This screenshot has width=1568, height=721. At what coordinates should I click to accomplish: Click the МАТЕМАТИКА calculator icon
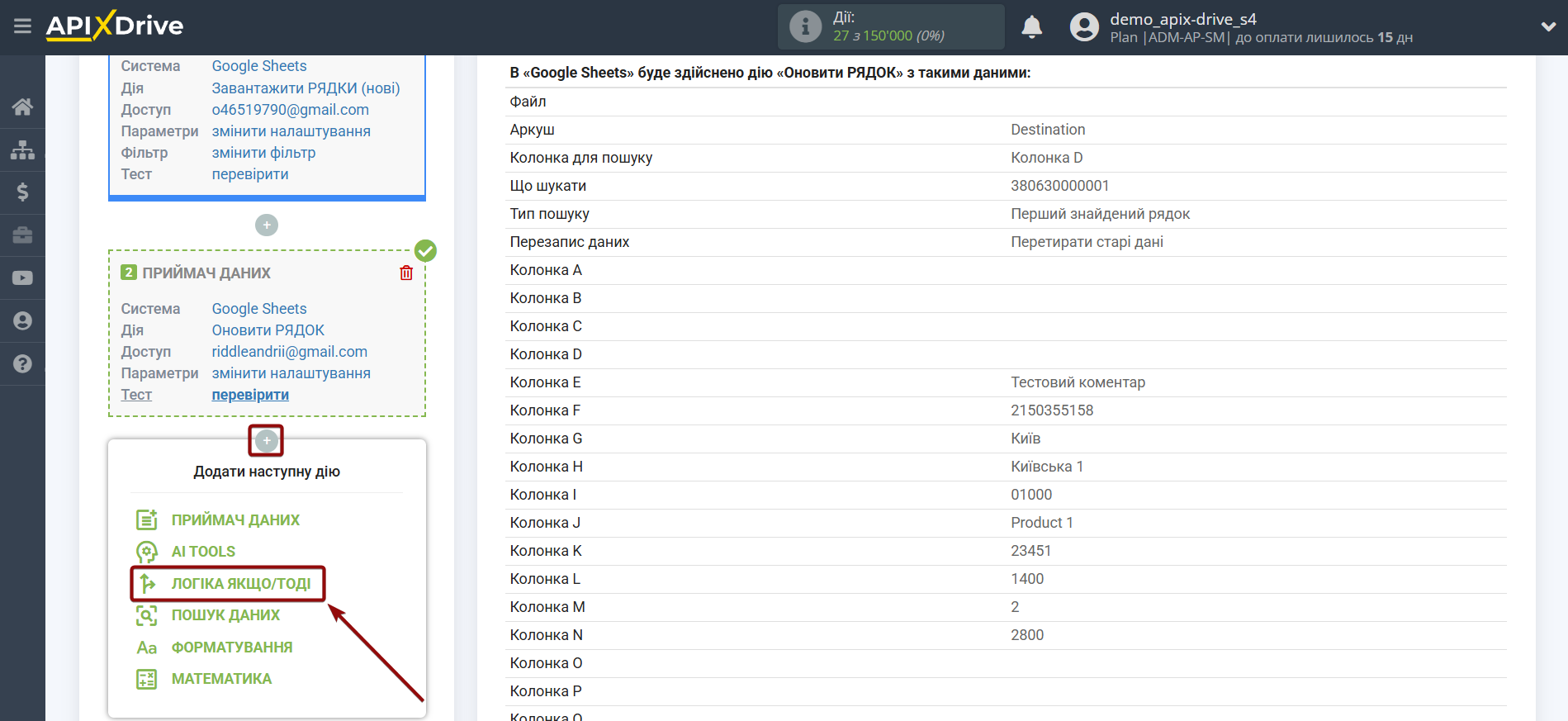coord(146,679)
